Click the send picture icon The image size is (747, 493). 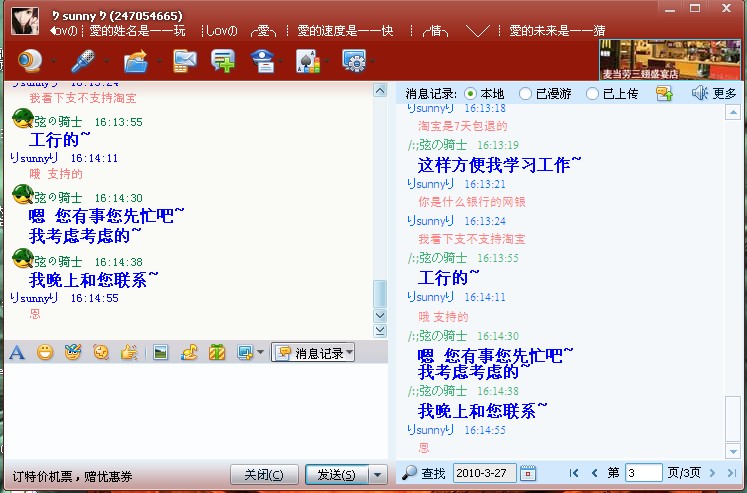point(159,352)
